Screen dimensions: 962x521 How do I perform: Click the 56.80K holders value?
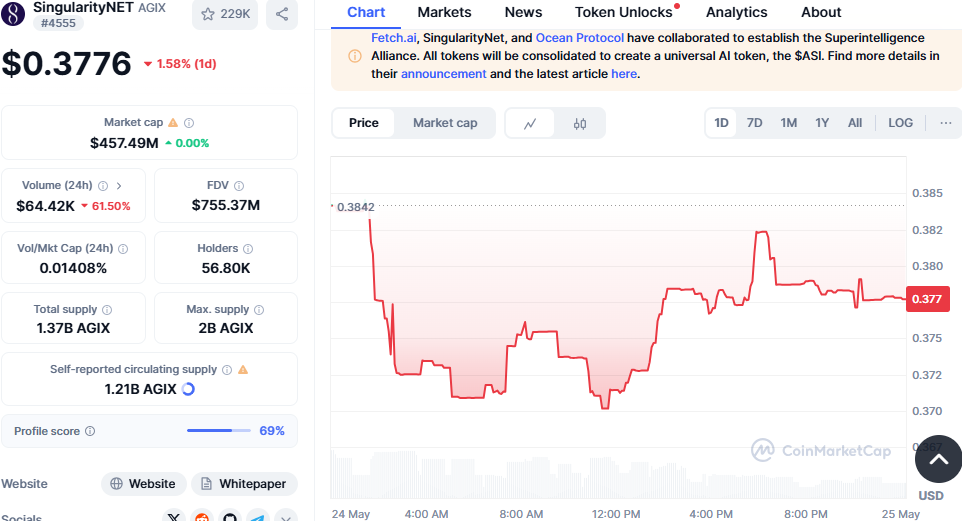[x=226, y=268]
